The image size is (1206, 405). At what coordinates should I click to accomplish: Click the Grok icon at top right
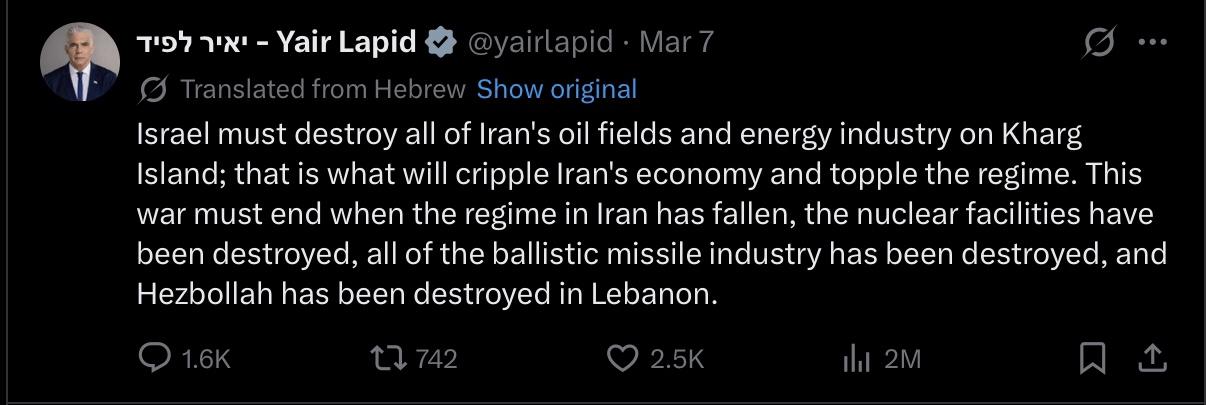pos(1099,43)
